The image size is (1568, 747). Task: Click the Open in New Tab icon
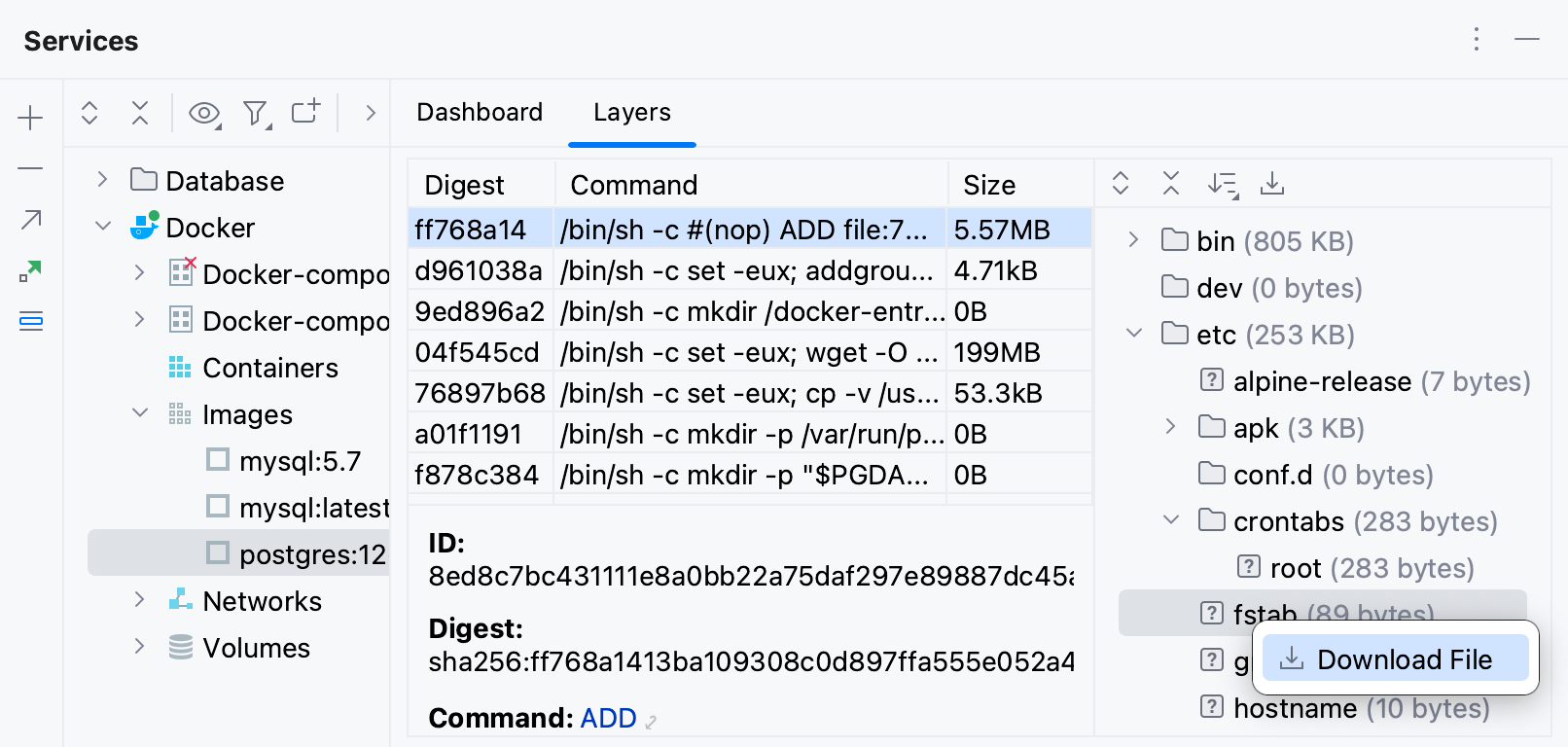(305, 112)
